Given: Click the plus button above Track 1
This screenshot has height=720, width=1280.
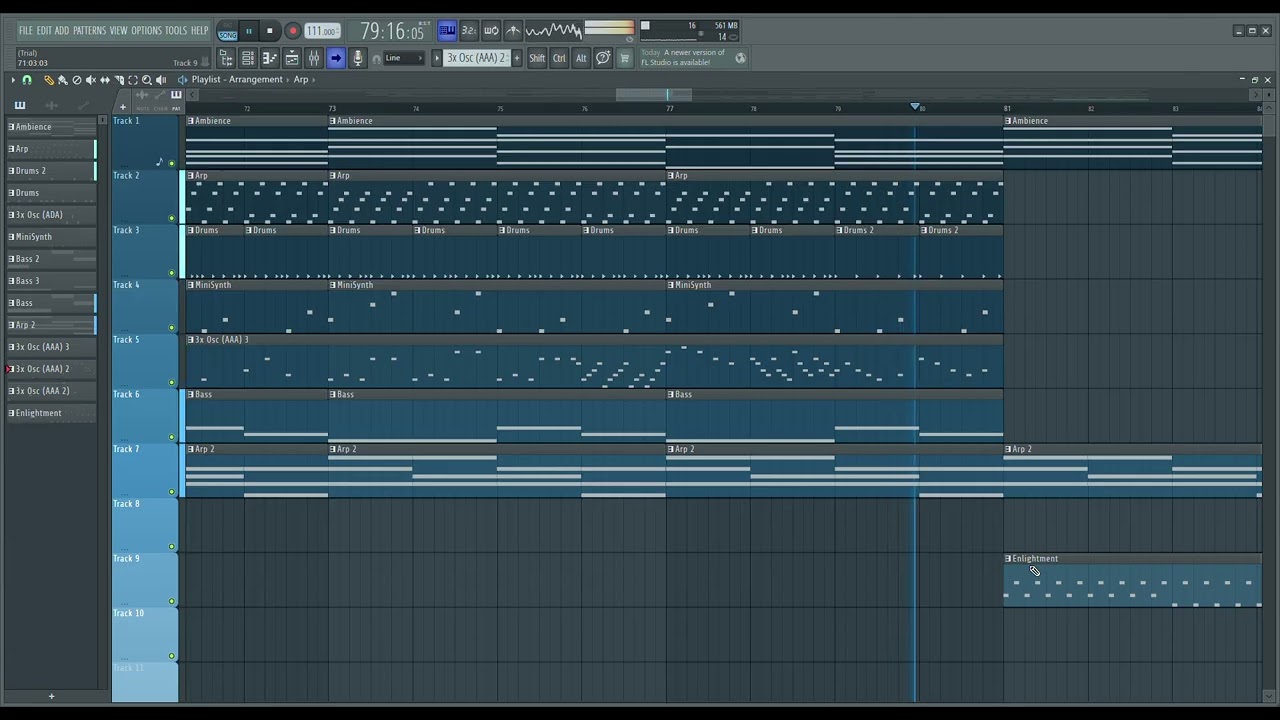Looking at the screenshot, I should [x=123, y=107].
